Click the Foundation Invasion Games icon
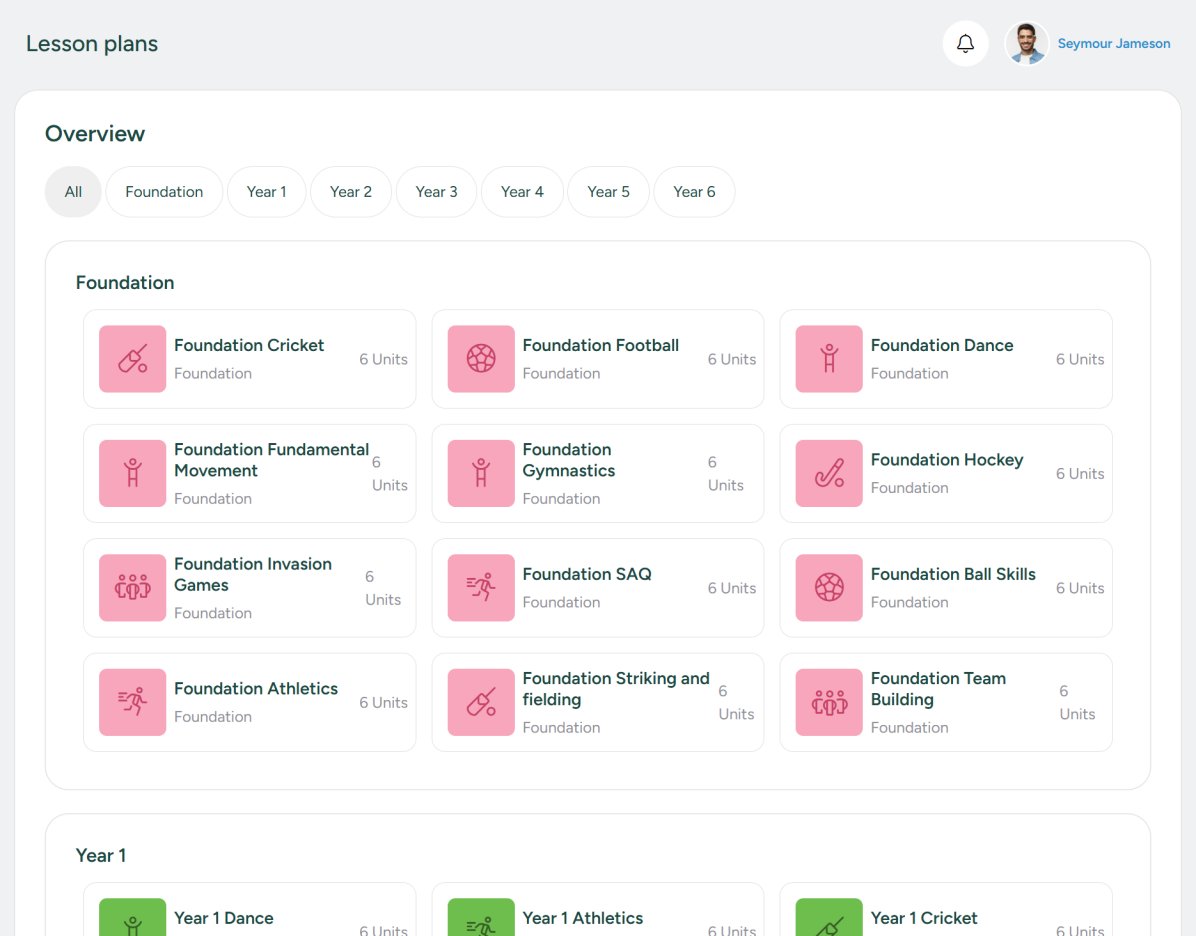Viewport: 1196px width, 936px height. tap(132, 588)
